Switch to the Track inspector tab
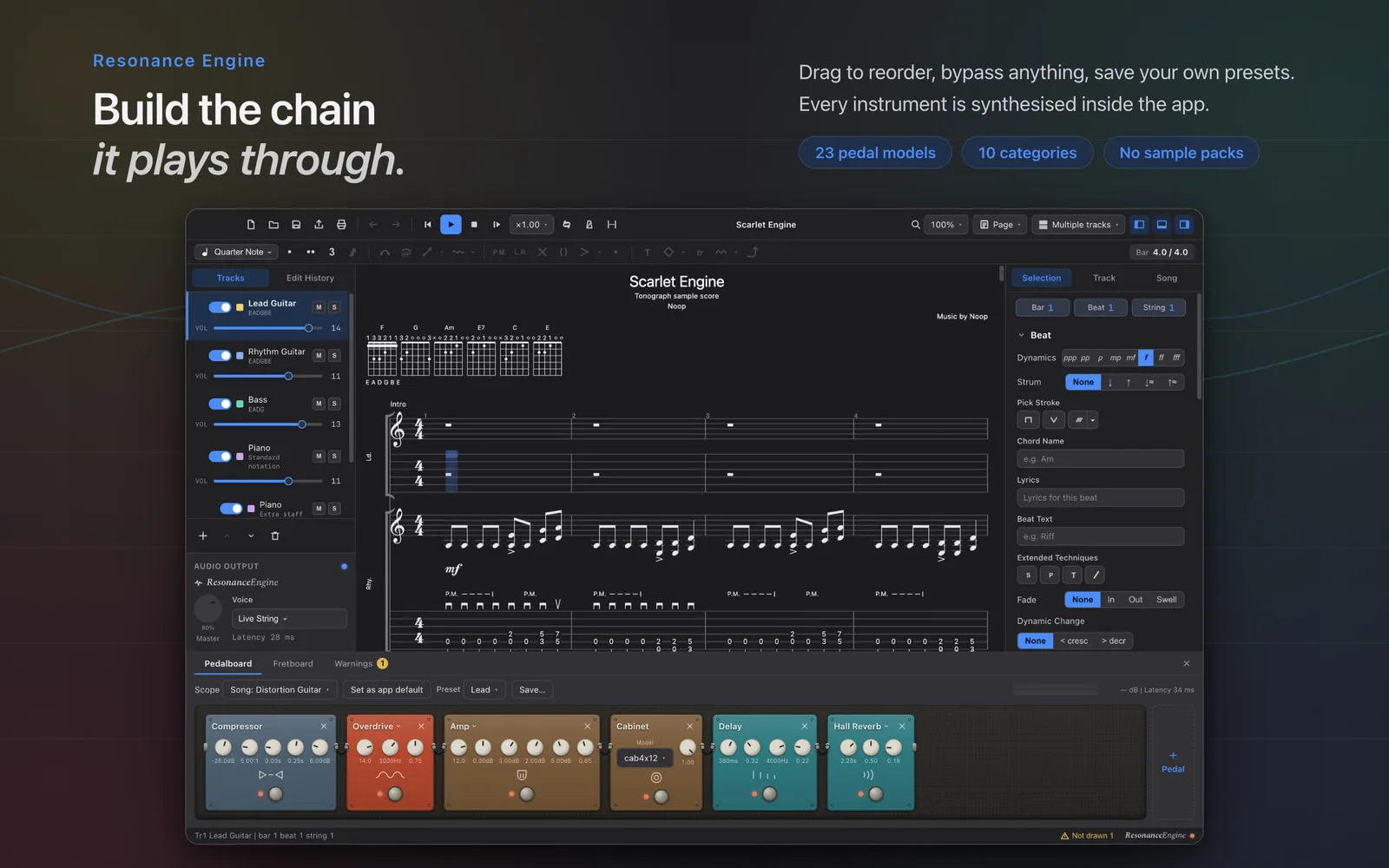Viewport: 1389px width, 868px height. 1104,279
